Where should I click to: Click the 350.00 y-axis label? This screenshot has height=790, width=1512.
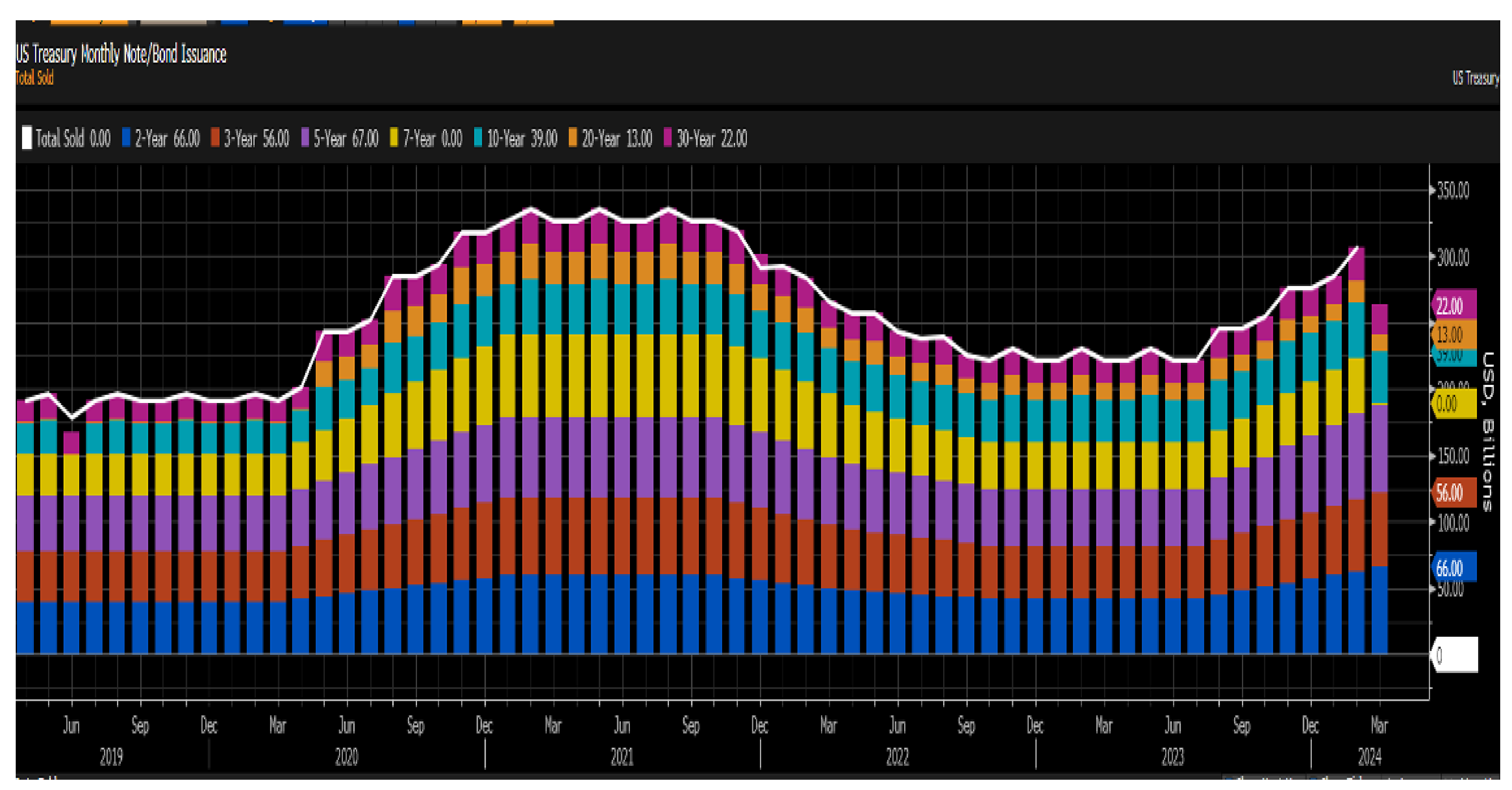[1453, 191]
